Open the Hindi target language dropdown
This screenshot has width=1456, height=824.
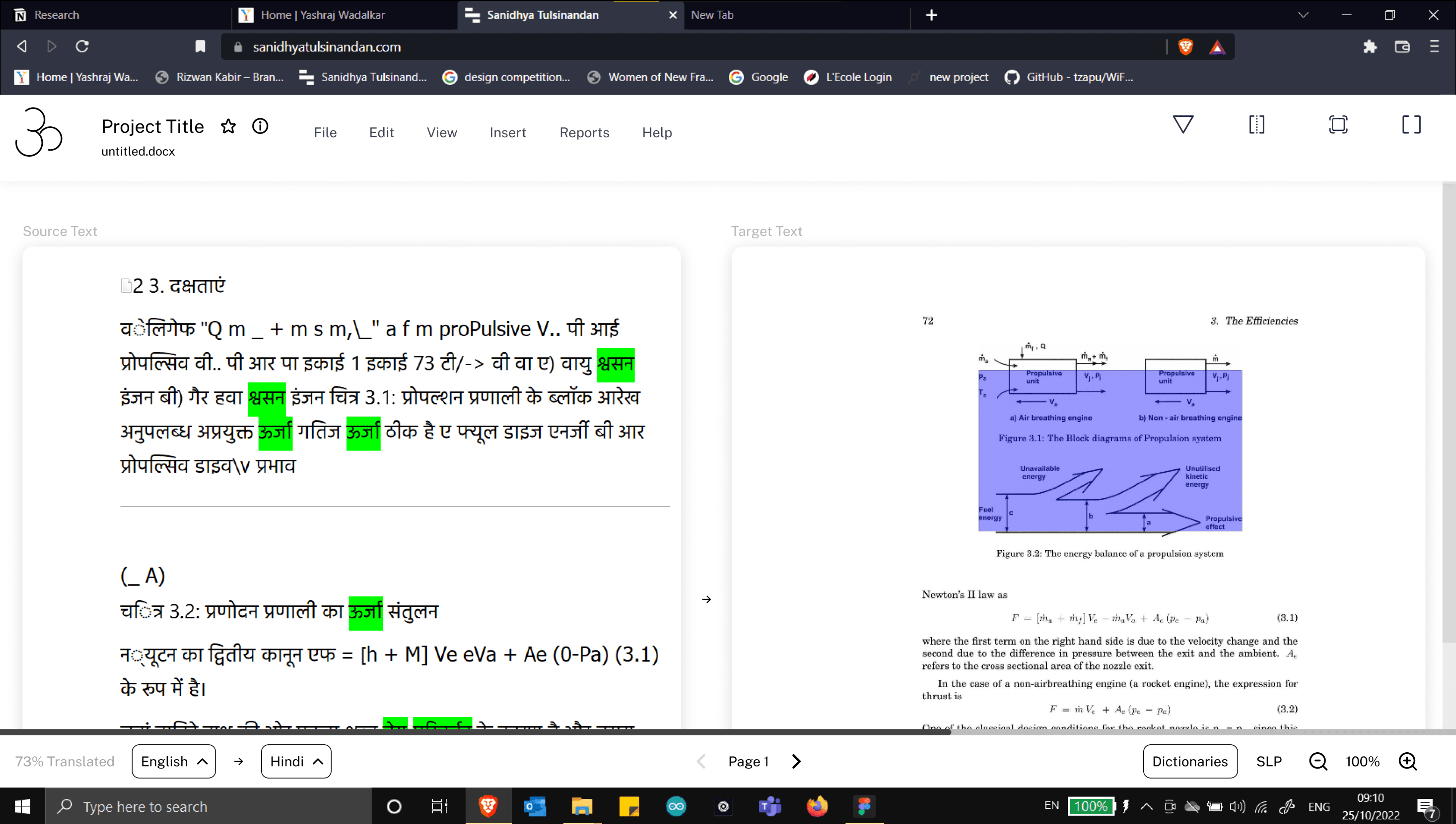pyautogui.click(x=296, y=761)
